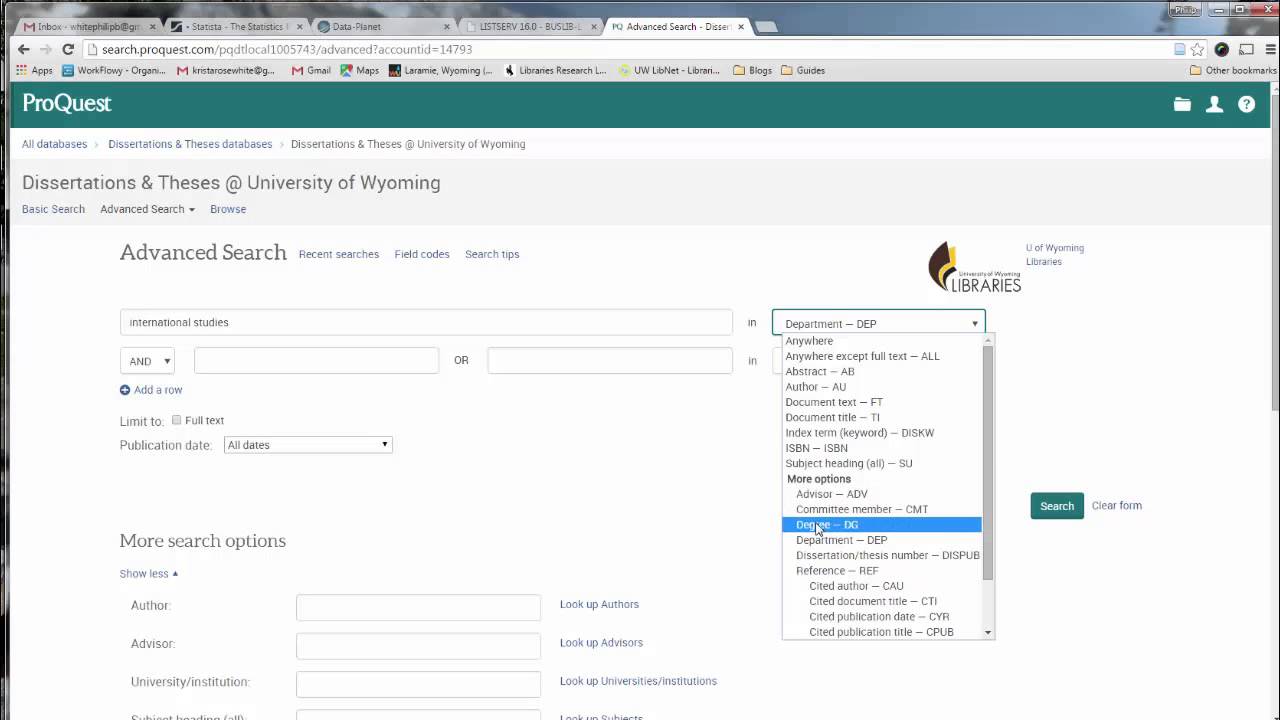The width and height of the screenshot is (1280, 720).
Task: Select Committee member — CMT option
Action: (x=881, y=510)
